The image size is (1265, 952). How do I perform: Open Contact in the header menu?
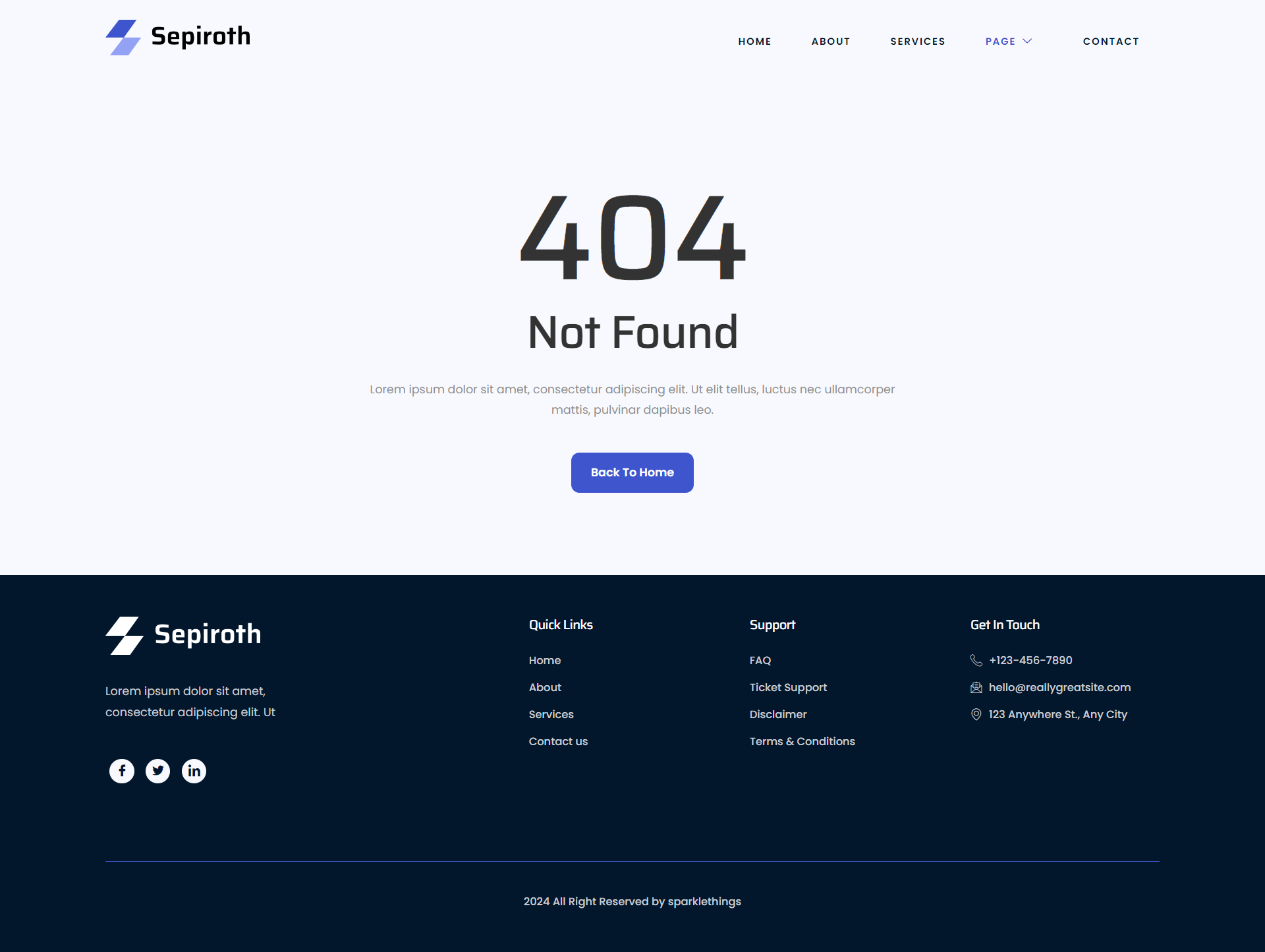(1111, 42)
